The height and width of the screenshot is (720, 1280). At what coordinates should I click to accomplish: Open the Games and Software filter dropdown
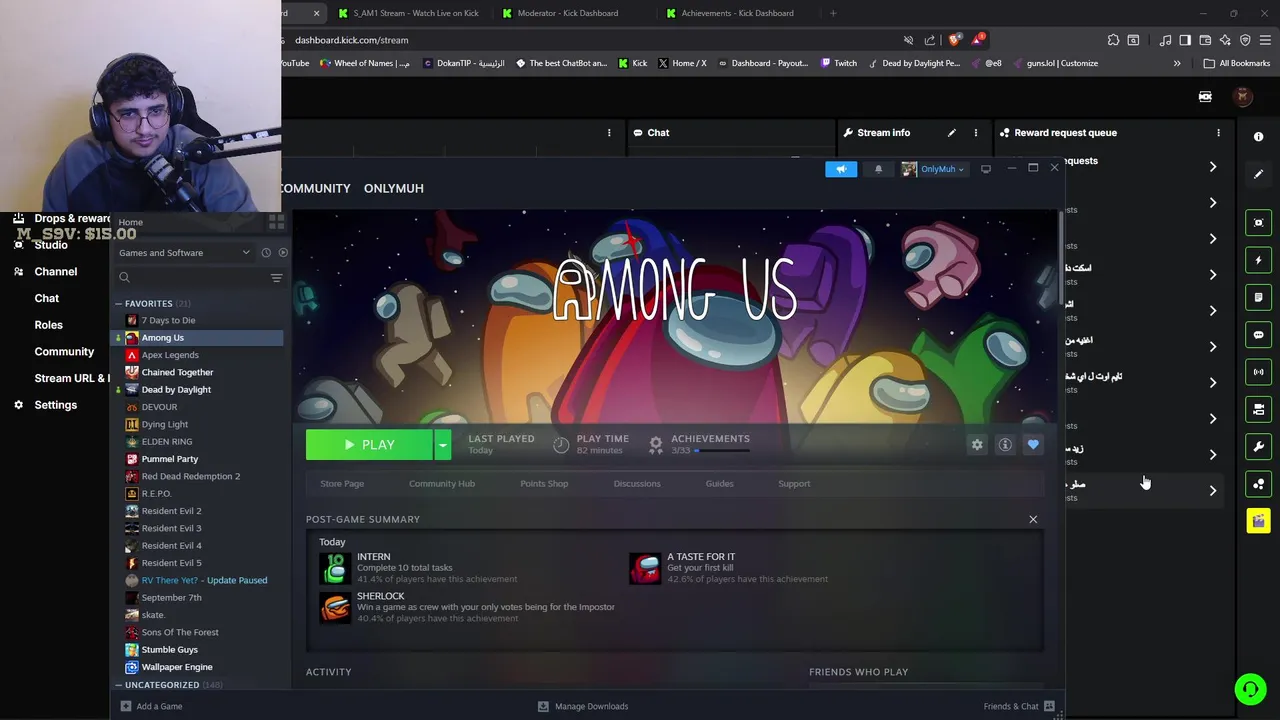click(184, 253)
